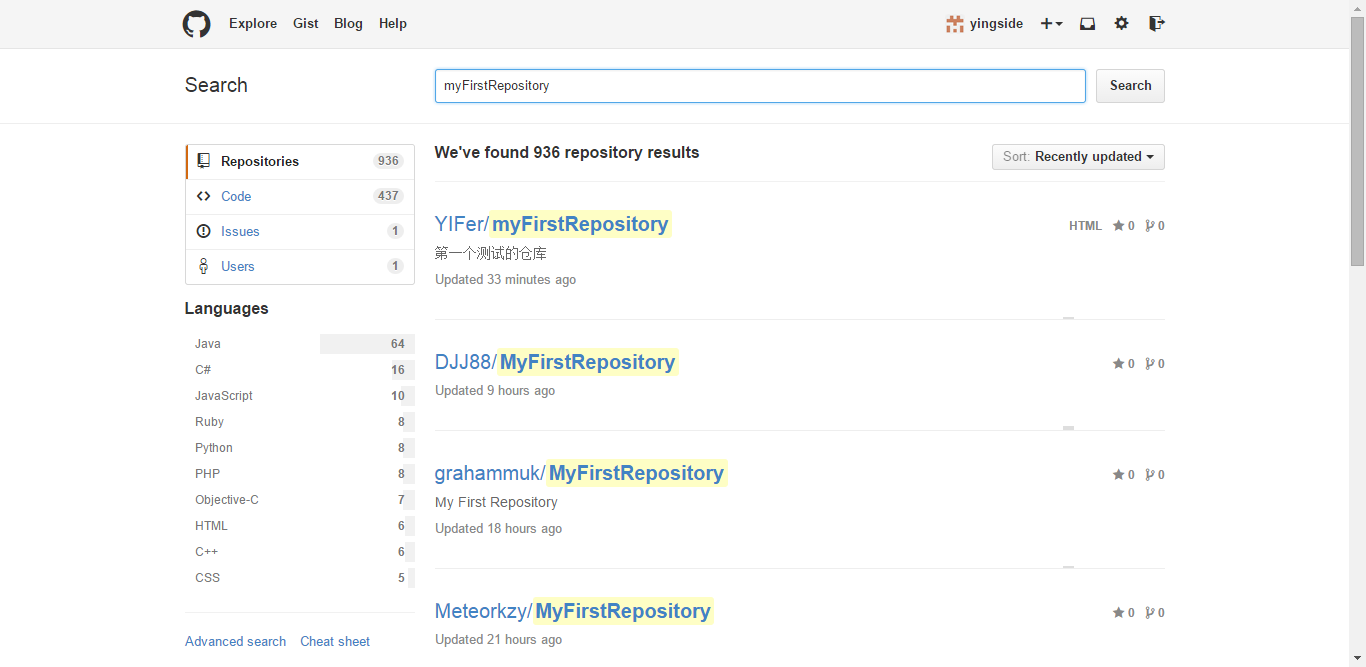
Task: Click the HTML label on YIFer result
Action: (1085, 226)
